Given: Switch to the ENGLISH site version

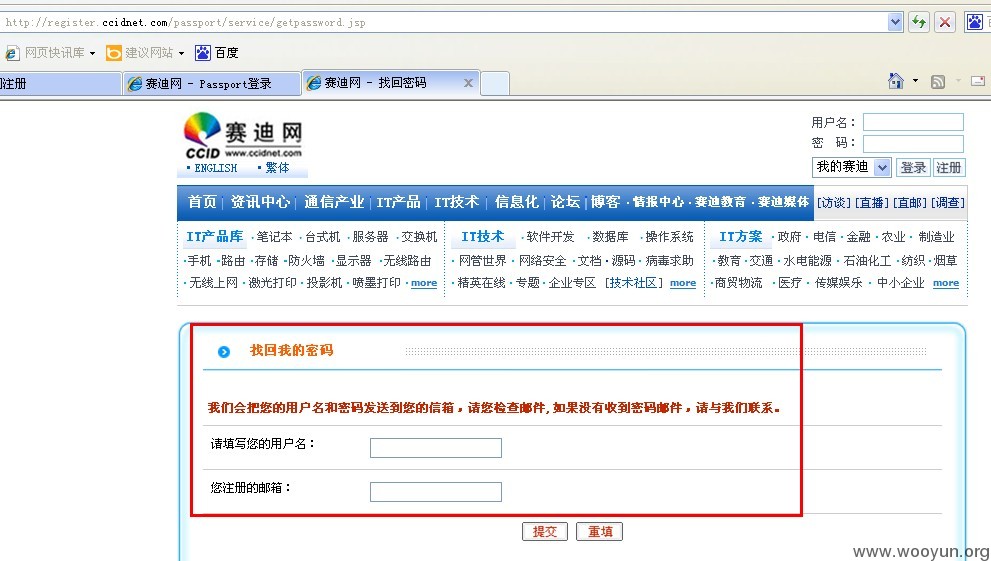Looking at the screenshot, I should [x=216, y=168].
